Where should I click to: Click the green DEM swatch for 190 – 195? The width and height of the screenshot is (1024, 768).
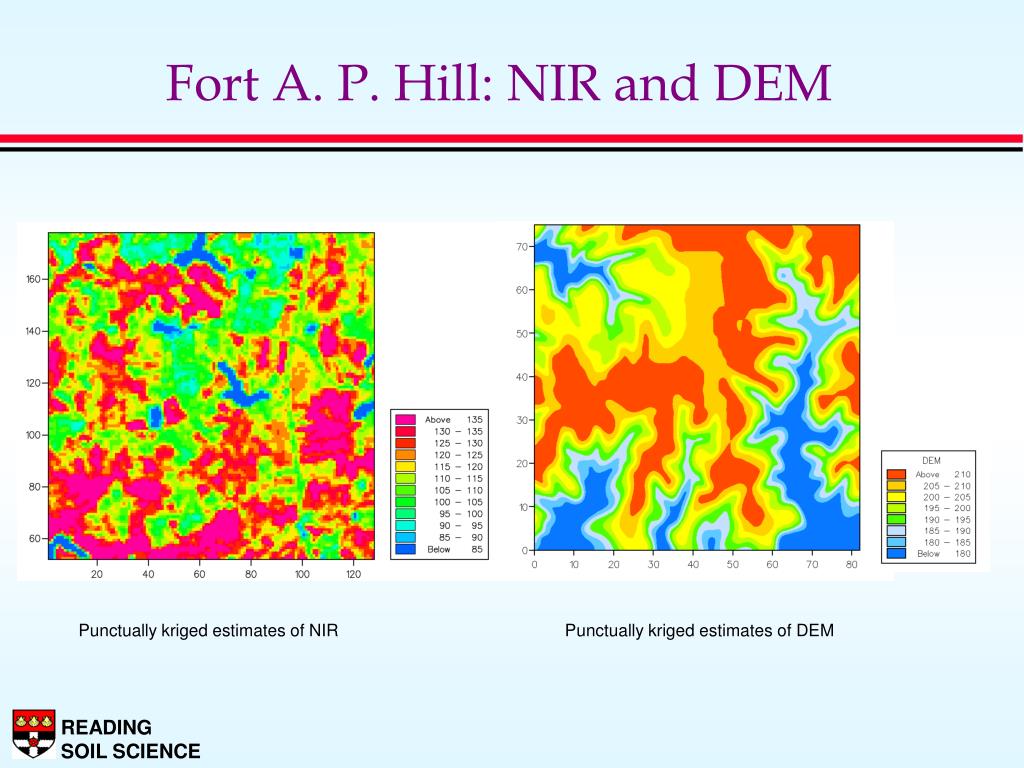(896, 520)
